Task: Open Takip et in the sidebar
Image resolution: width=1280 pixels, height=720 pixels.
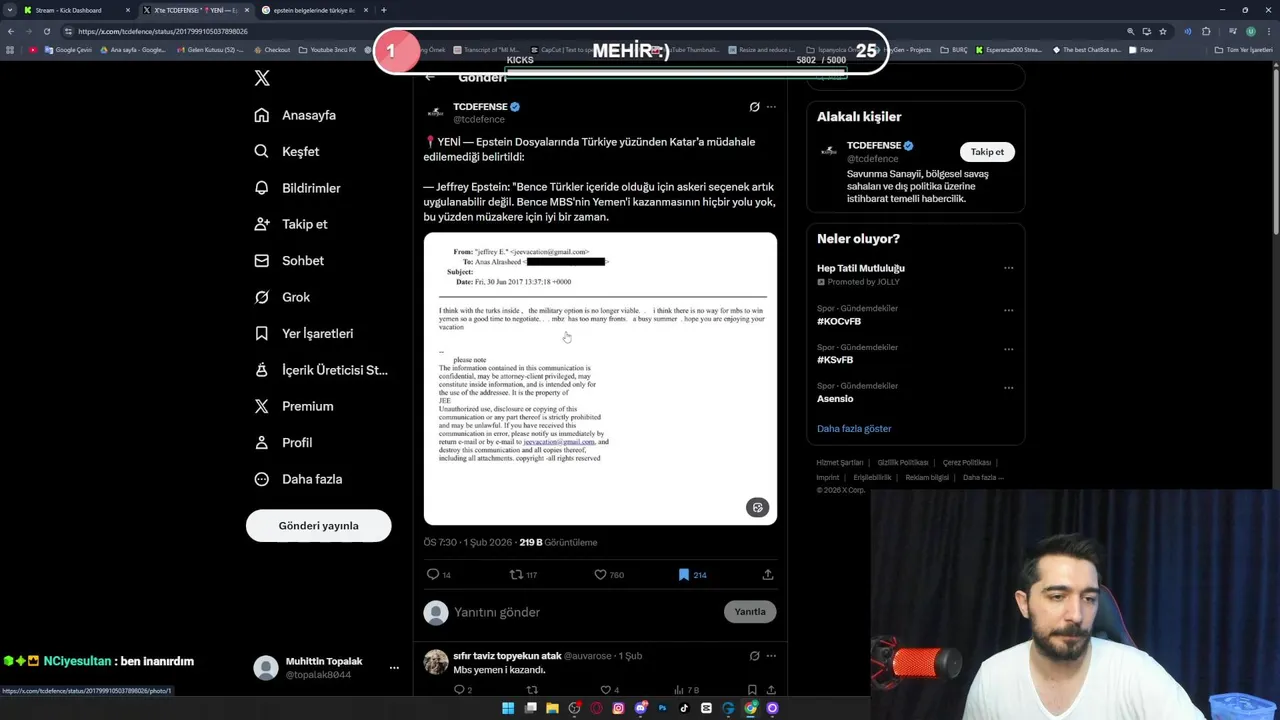Action: pyautogui.click(x=291, y=224)
